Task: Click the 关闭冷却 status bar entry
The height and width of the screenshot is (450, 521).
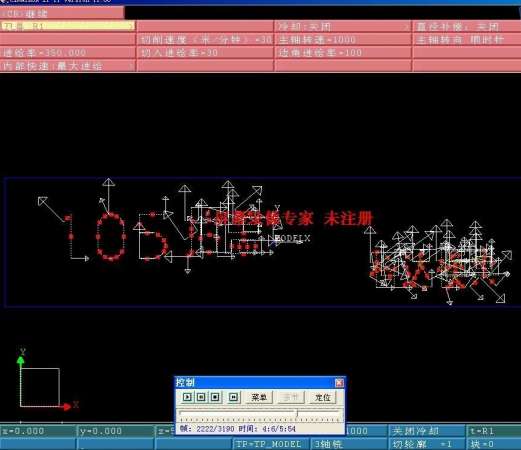Action: pyautogui.click(x=427, y=431)
